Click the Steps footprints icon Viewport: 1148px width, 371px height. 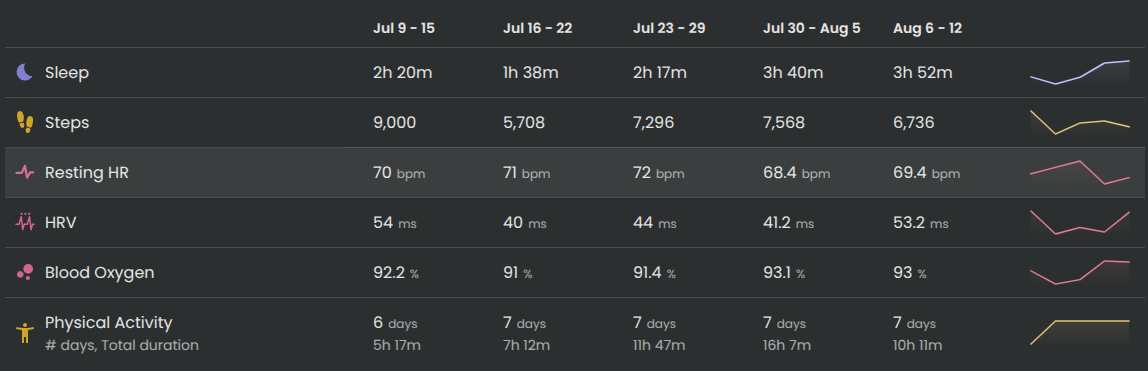click(x=25, y=123)
